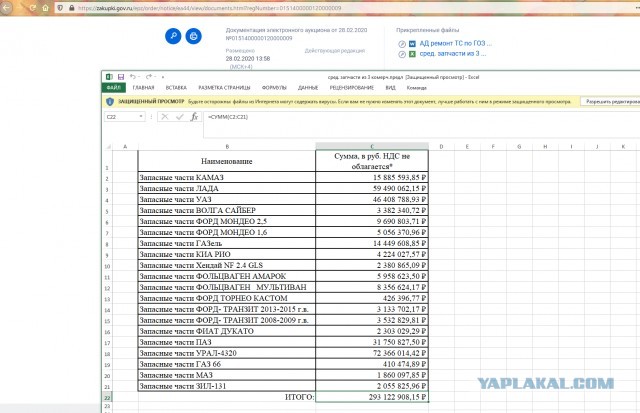Click the amount 15 885 593,85 ₽
The image size is (640, 413).
[372, 177]
